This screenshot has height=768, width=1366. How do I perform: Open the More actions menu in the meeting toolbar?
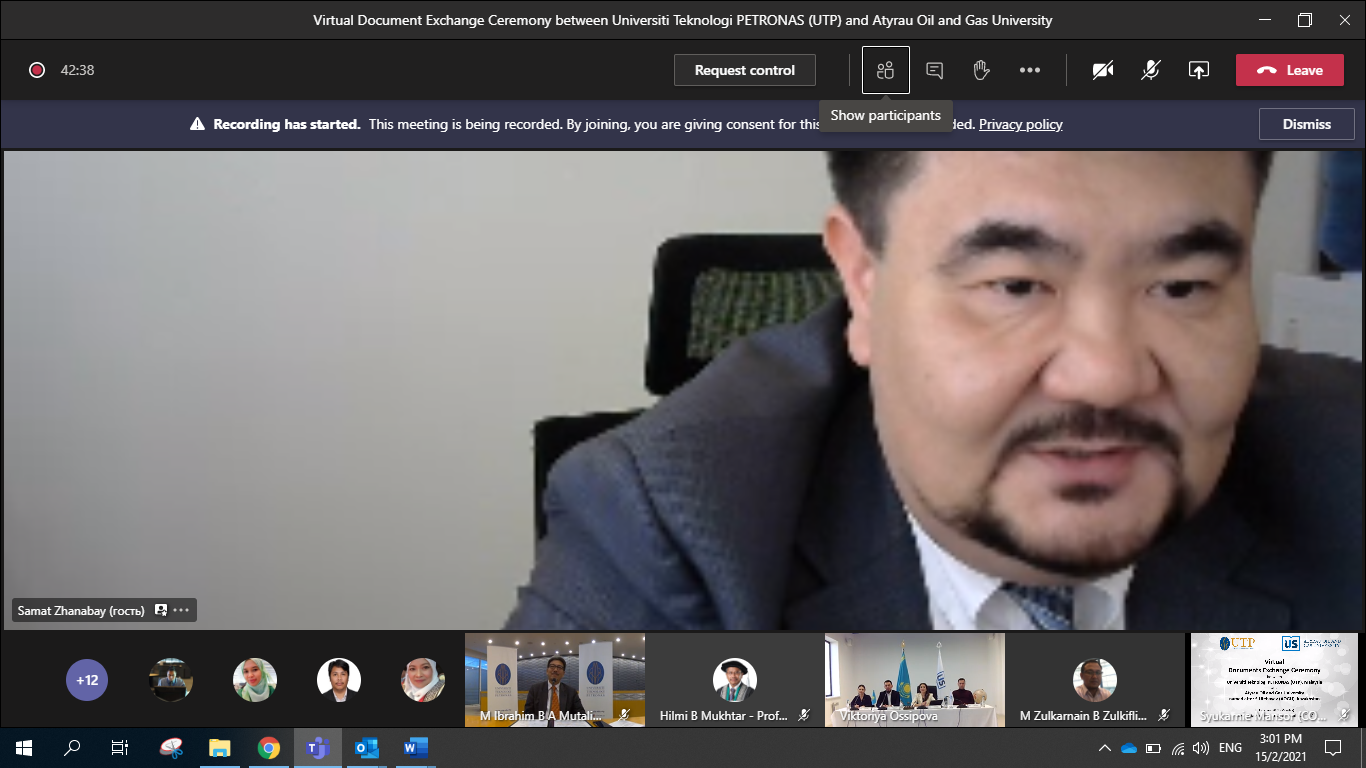click(x=1030, y=70)
